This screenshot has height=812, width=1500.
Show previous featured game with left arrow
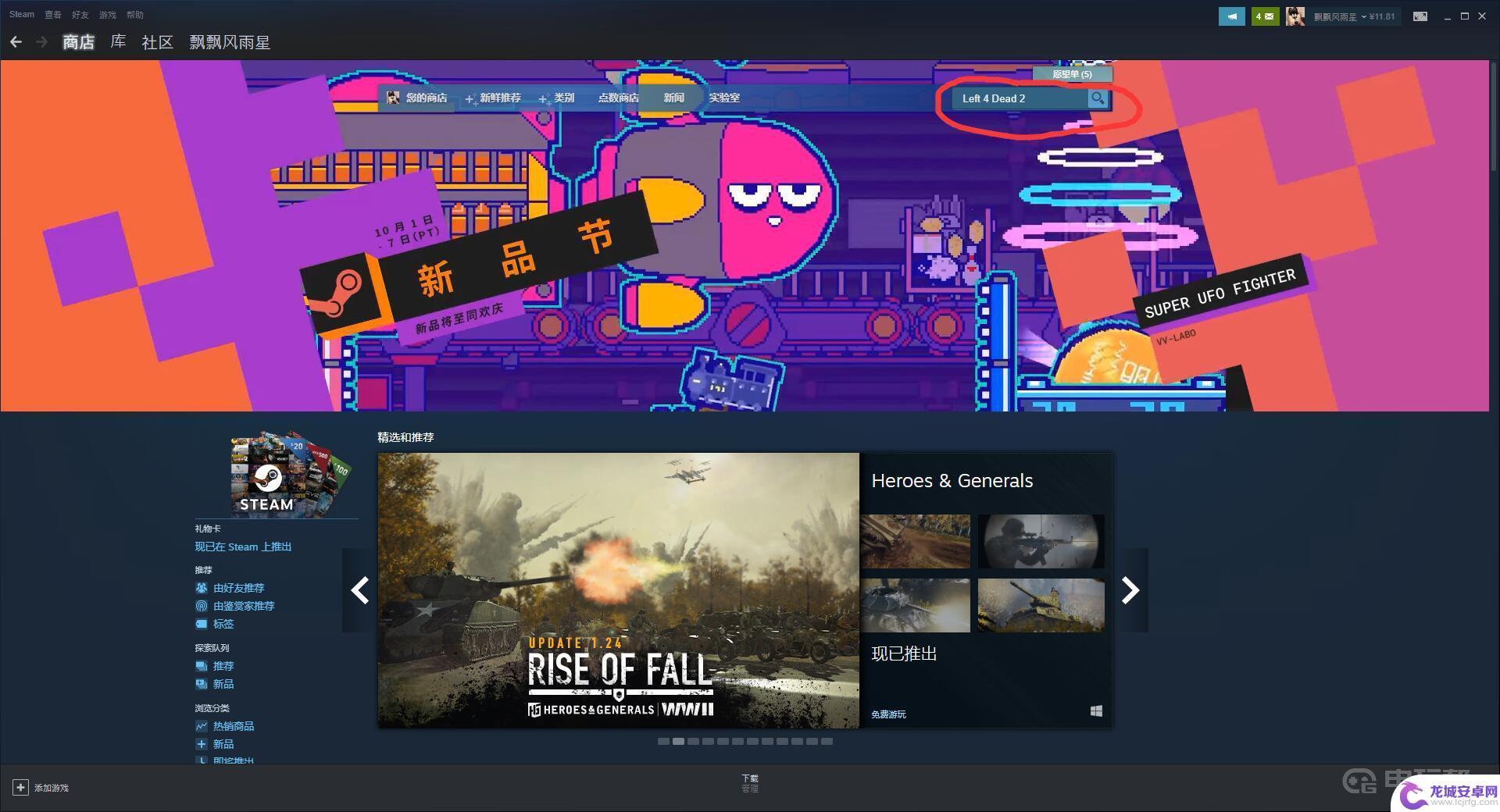(x=359, y=590)
